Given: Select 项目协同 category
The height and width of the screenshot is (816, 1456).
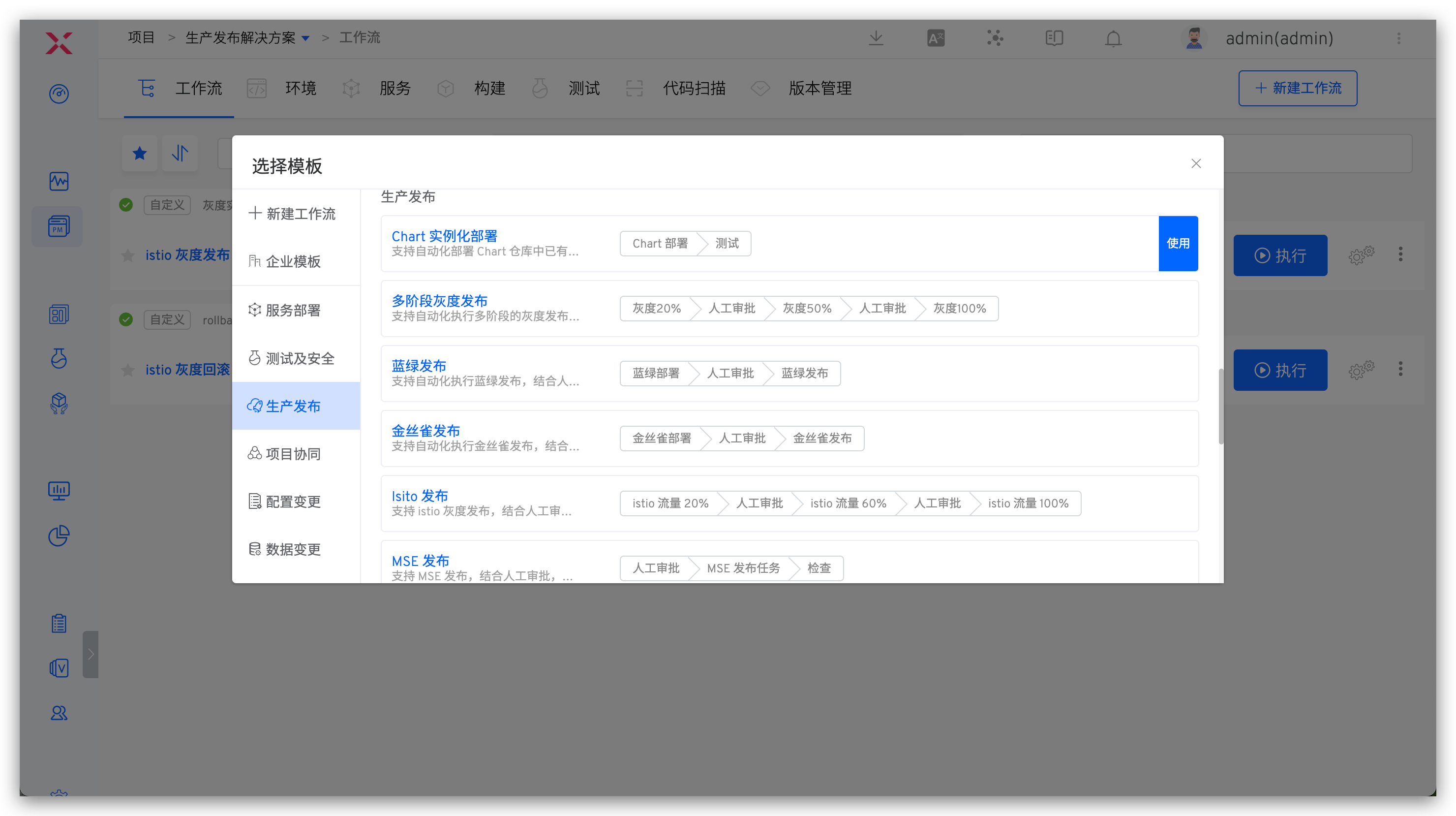Looking at the screenshot, I should (x=296, y=453).
